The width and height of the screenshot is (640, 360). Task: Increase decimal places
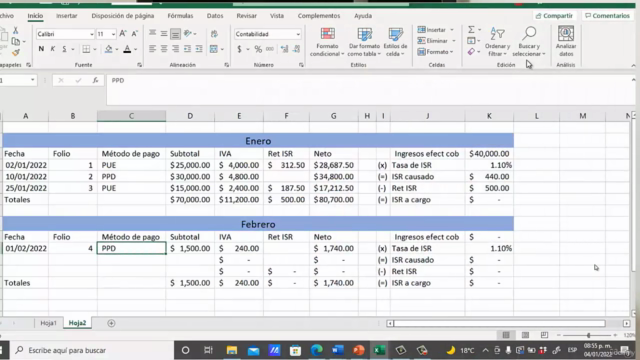pyautogui.click(x=284, y=49)
